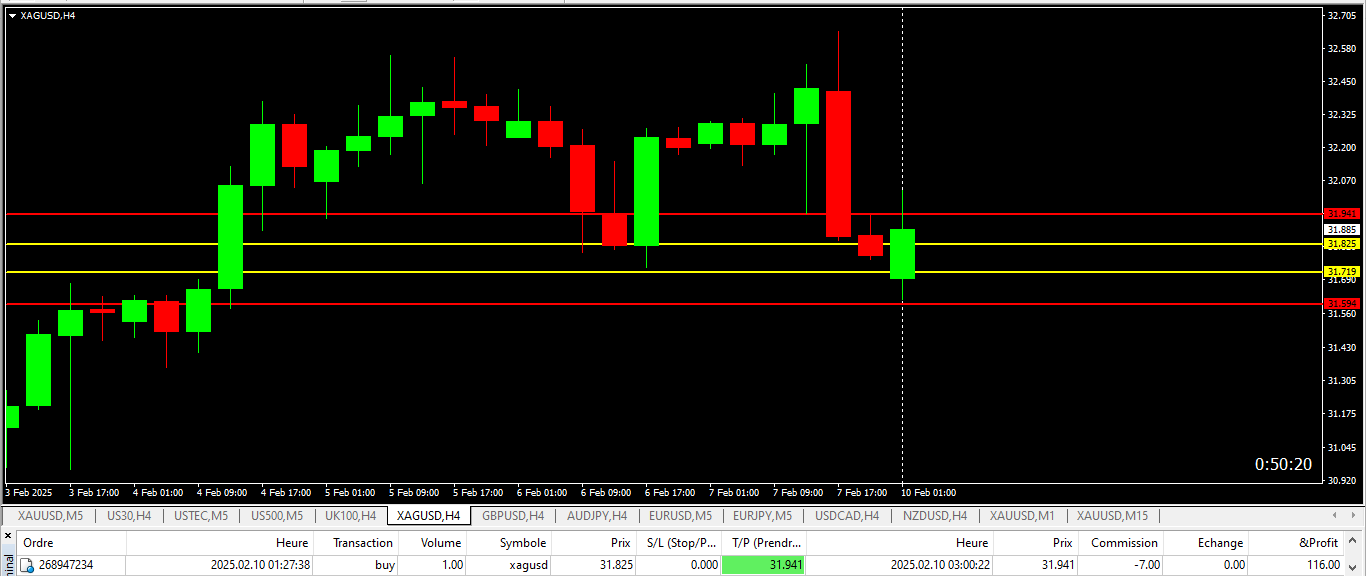Click the Transaction column header
The image size is (1366, 576).
[x=362, y=543]
